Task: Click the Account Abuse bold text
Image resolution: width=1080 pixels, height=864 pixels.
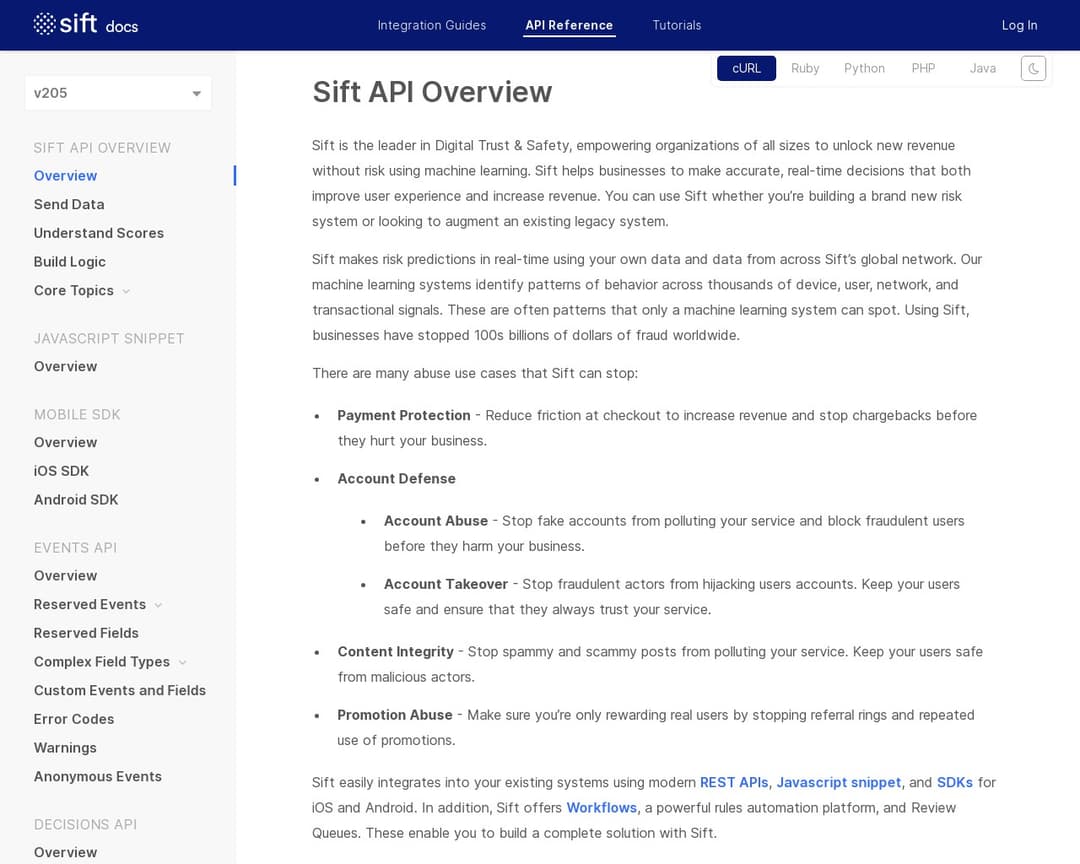Action: click(x=435, y=521)
